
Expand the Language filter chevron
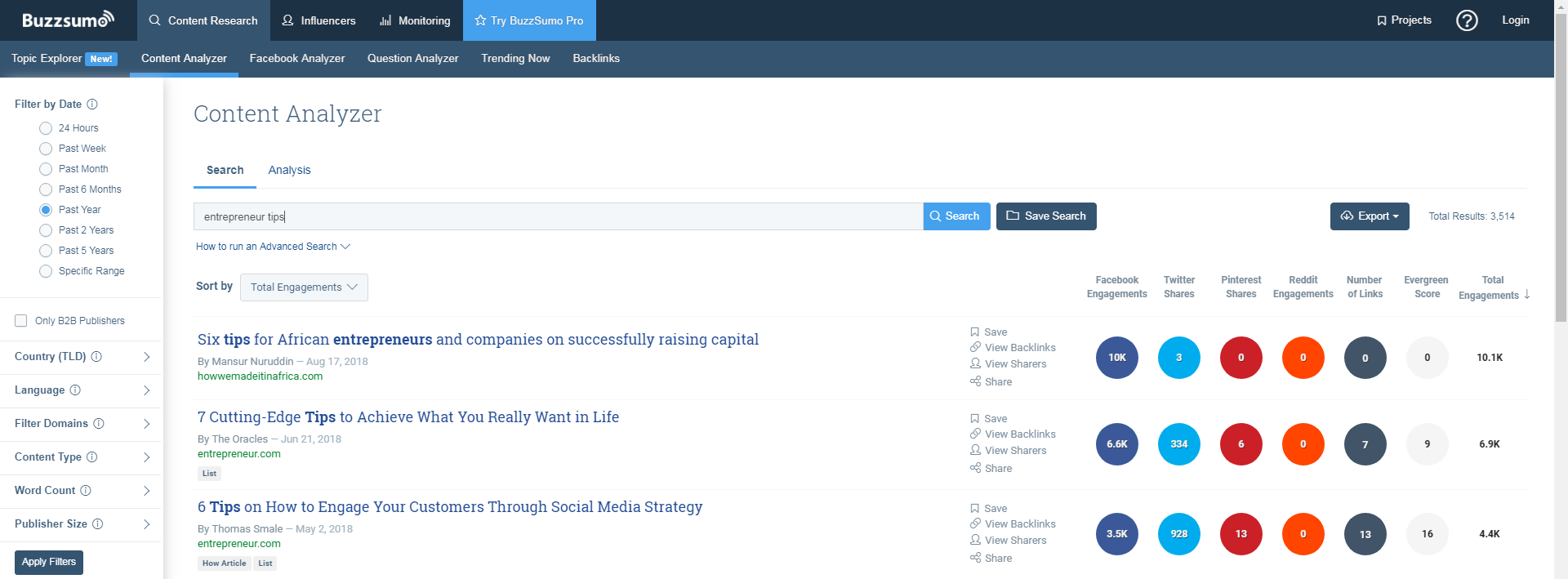[x=147, y=390]
